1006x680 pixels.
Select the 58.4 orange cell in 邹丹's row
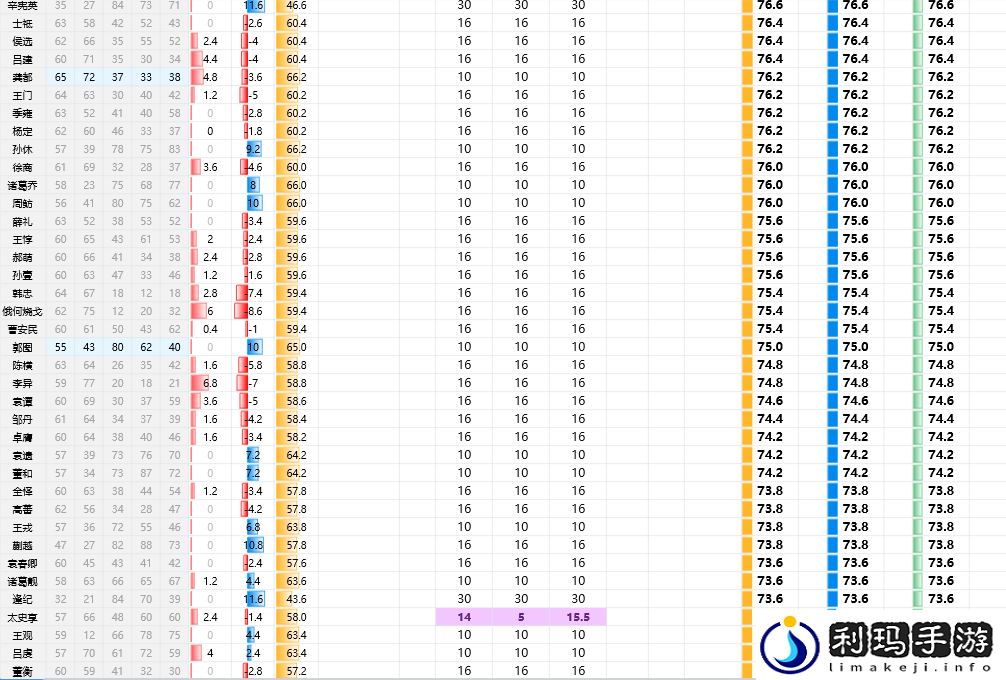click(296, 419)
